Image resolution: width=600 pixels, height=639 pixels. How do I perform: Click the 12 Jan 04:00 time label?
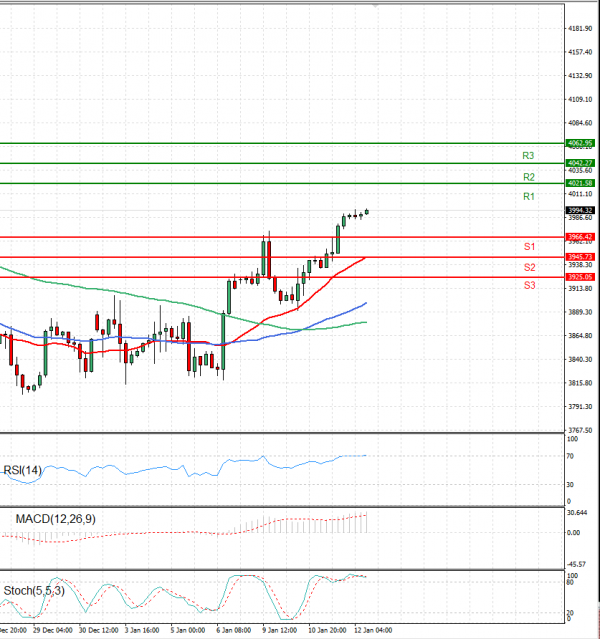[373, 630]
